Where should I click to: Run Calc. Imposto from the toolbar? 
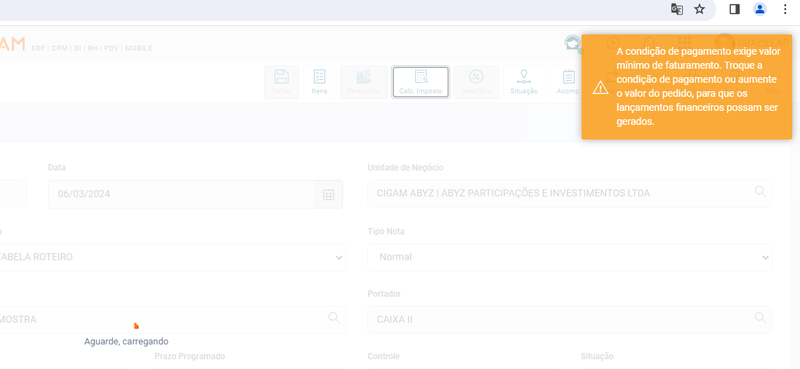pos(420,82)
